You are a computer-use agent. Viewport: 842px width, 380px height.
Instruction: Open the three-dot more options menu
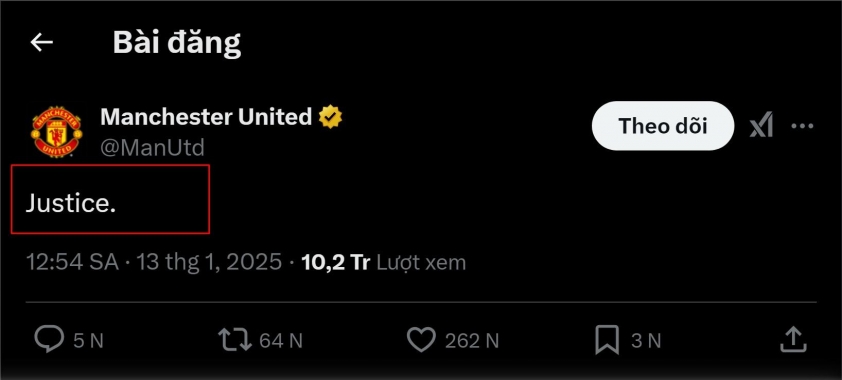[802, 126]
